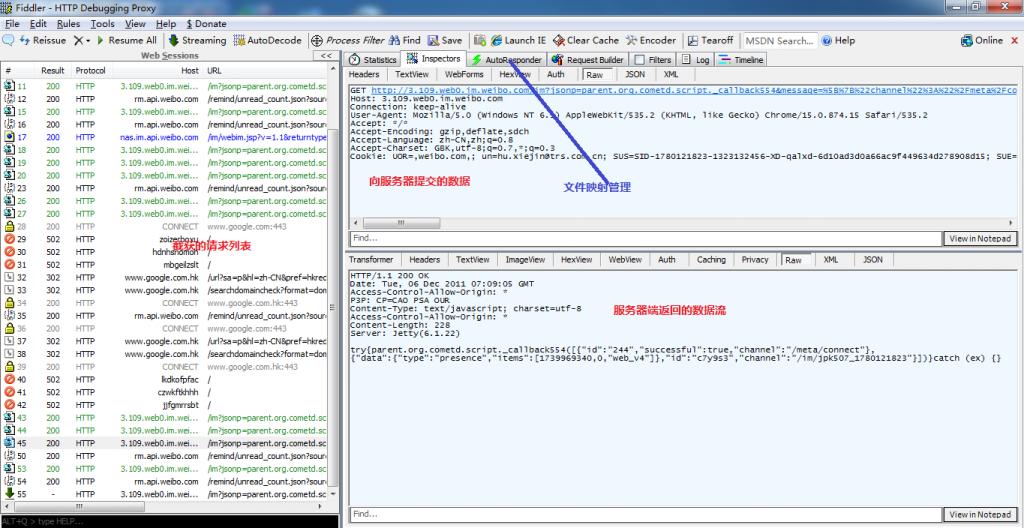Select response Privacy tab

tap(755, 259)
